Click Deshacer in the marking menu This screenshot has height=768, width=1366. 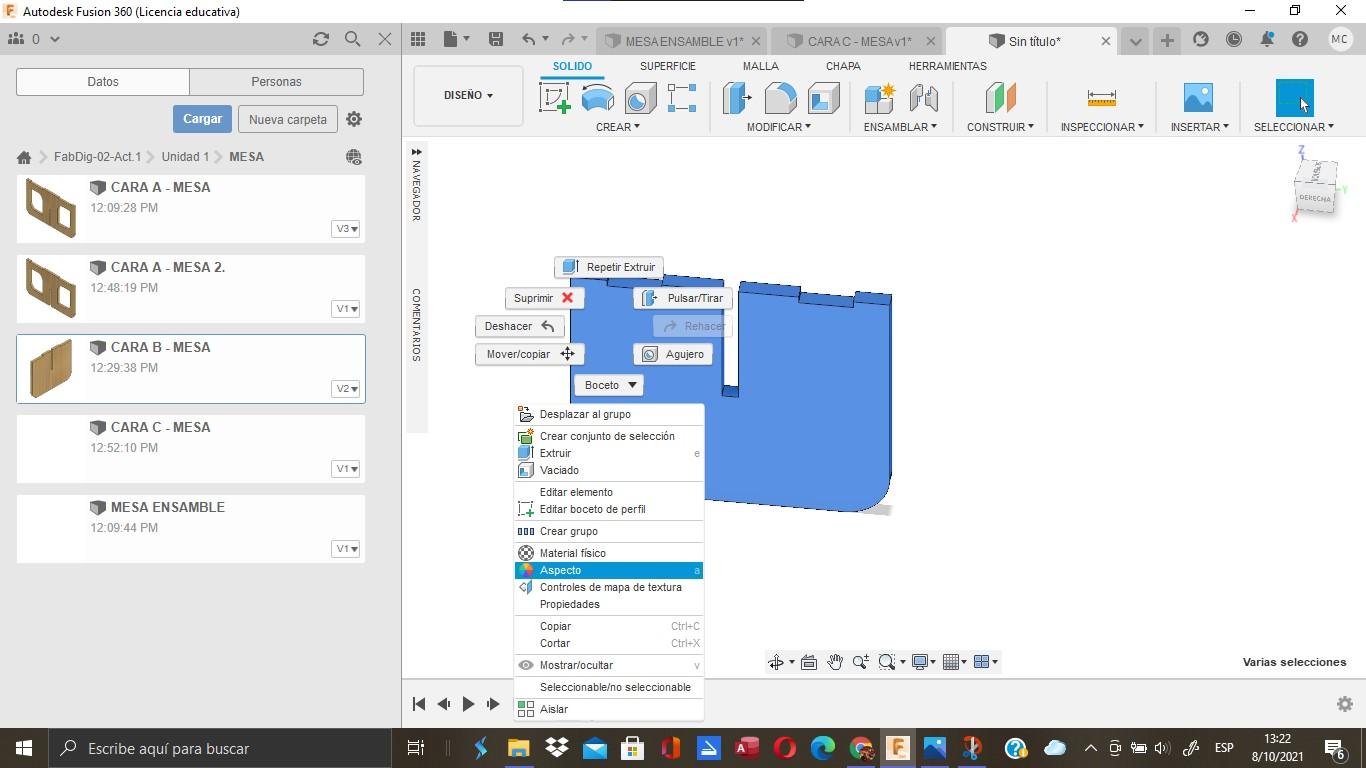point(520,326)
